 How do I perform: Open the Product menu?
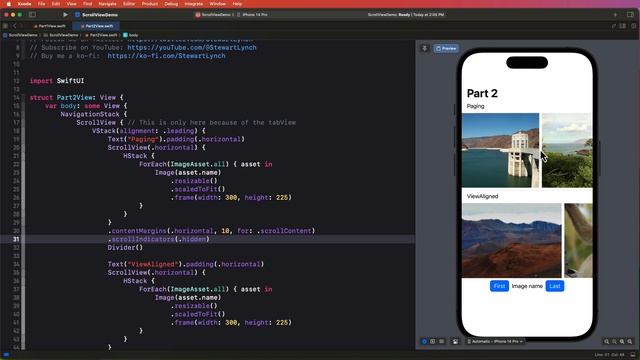pyautogui.click(x=150, y=4)
